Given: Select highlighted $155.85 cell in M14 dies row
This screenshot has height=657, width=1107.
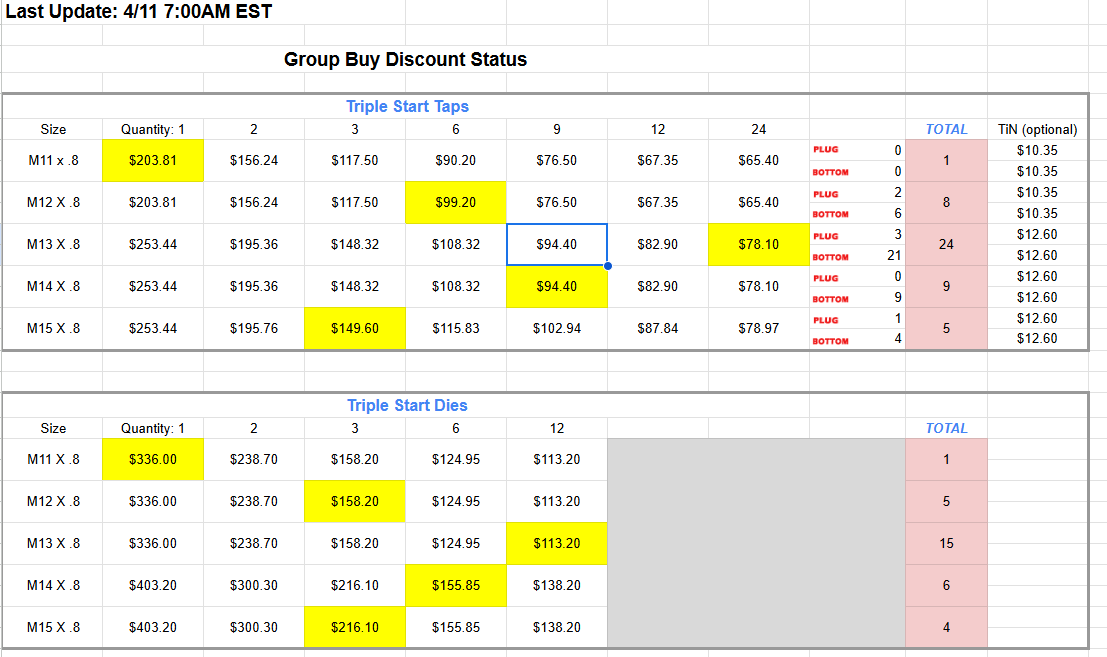Looking at the screenshot, I should (456, 585).
